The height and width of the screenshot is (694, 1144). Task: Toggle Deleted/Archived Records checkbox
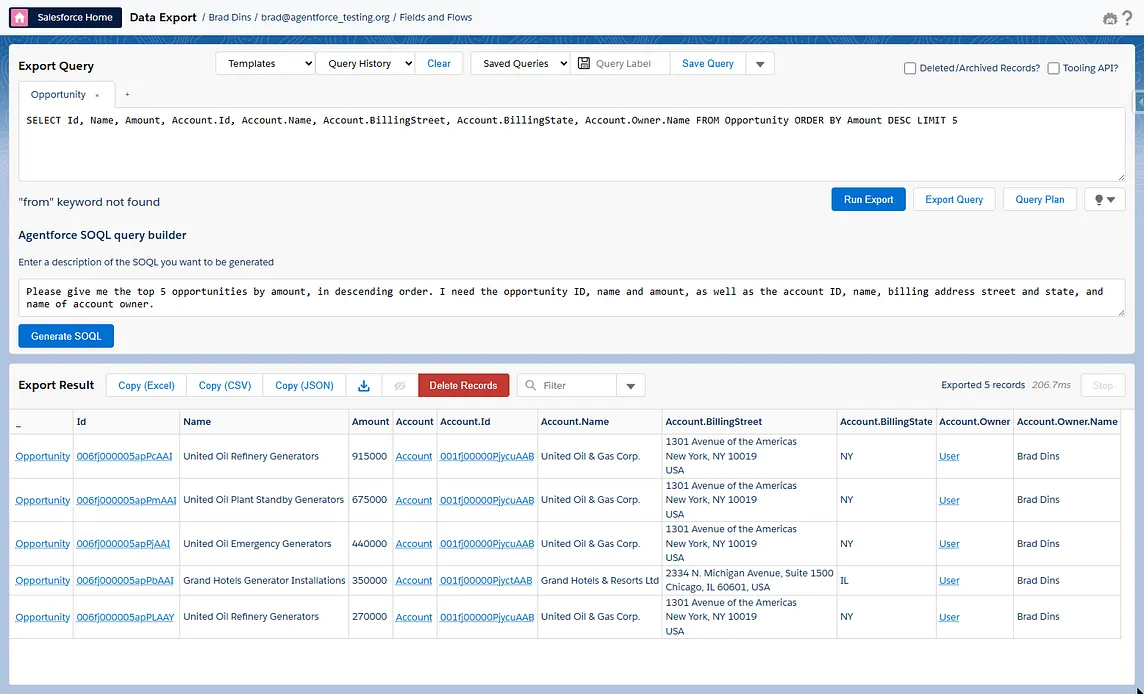[910, 68]
